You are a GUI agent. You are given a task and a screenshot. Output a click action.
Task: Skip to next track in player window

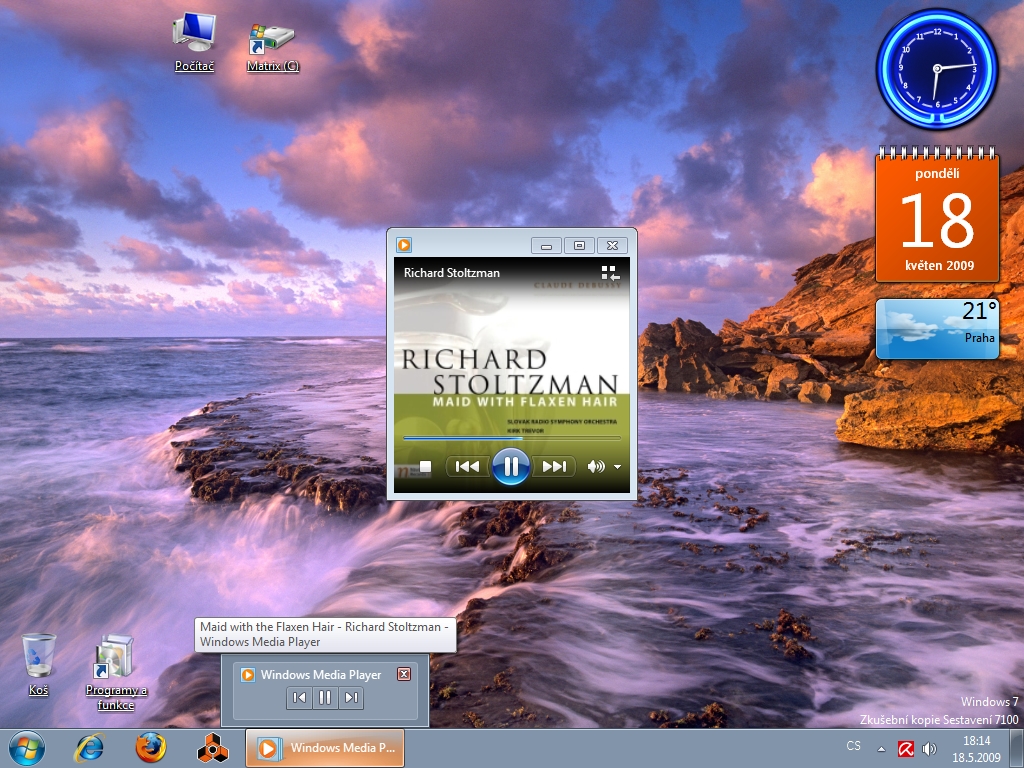tap(554, 466)
